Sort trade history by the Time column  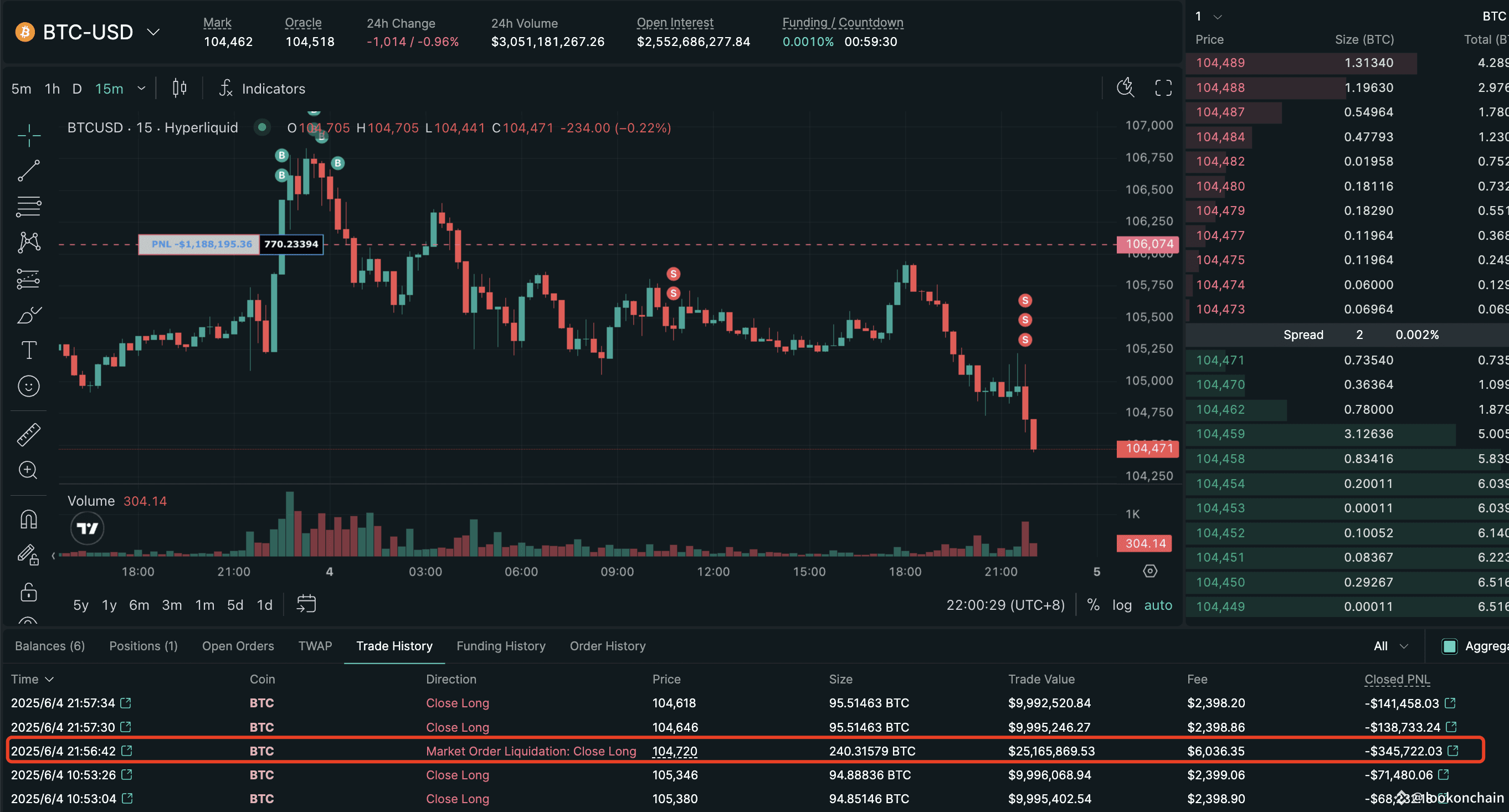(x=32, y=679)
